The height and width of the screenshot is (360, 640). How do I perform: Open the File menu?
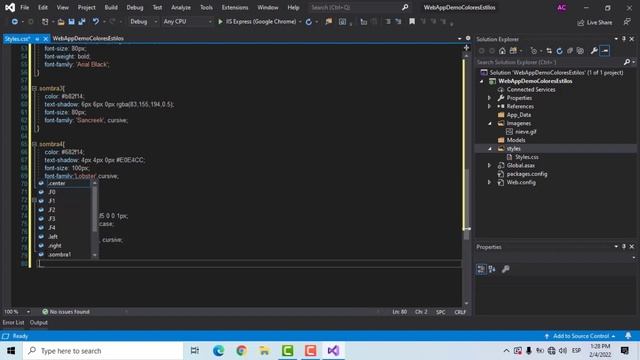click(x=24, y=7)
